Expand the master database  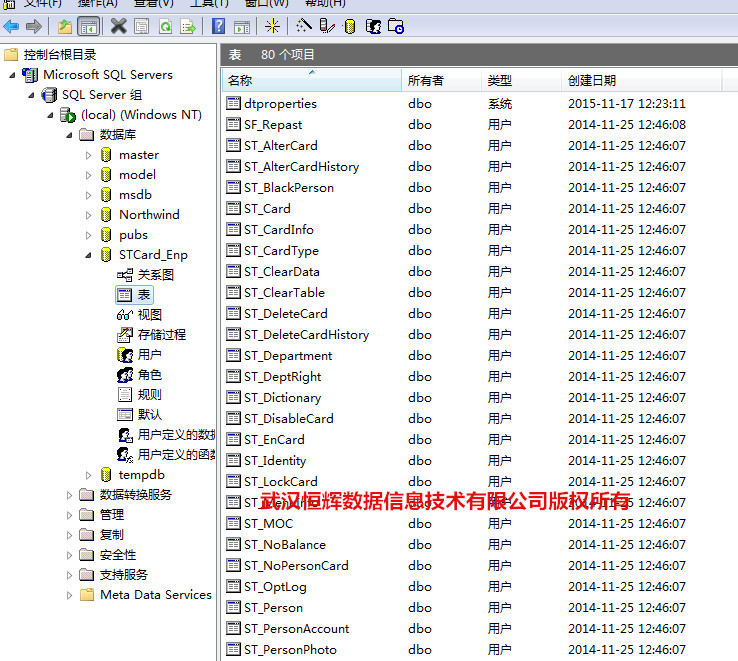(x=88, y=155)
